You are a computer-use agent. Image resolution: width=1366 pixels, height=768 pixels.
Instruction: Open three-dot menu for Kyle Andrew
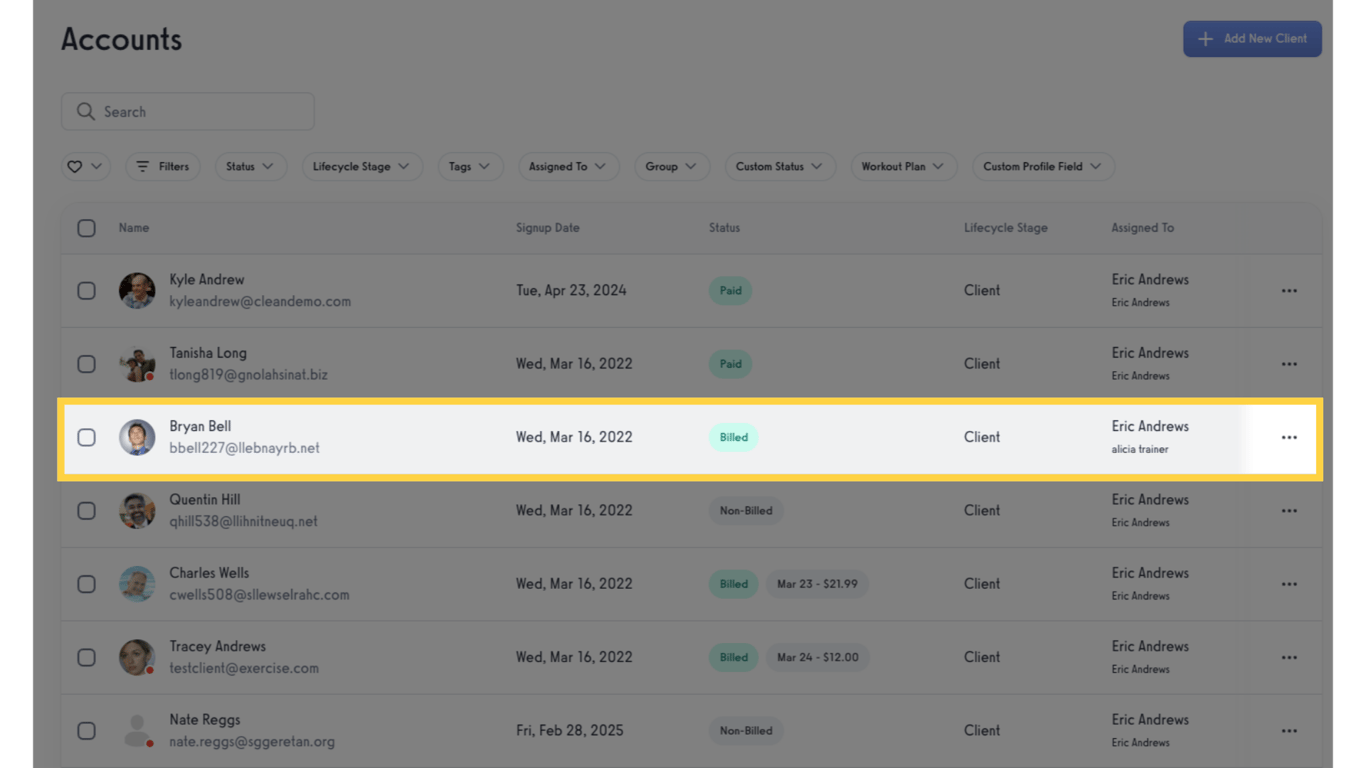pyautogui.click(x=1289, y=291)
